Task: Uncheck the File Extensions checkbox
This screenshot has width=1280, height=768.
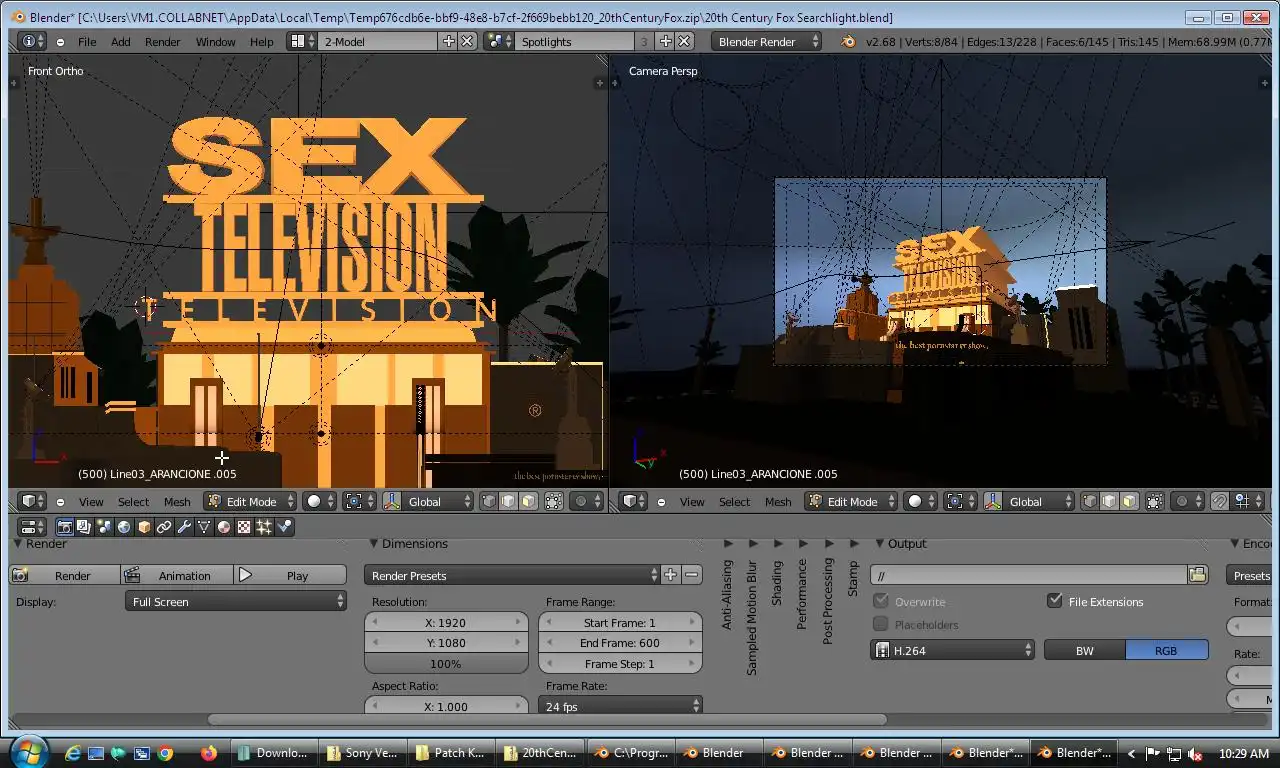Action: [1054, 601]
